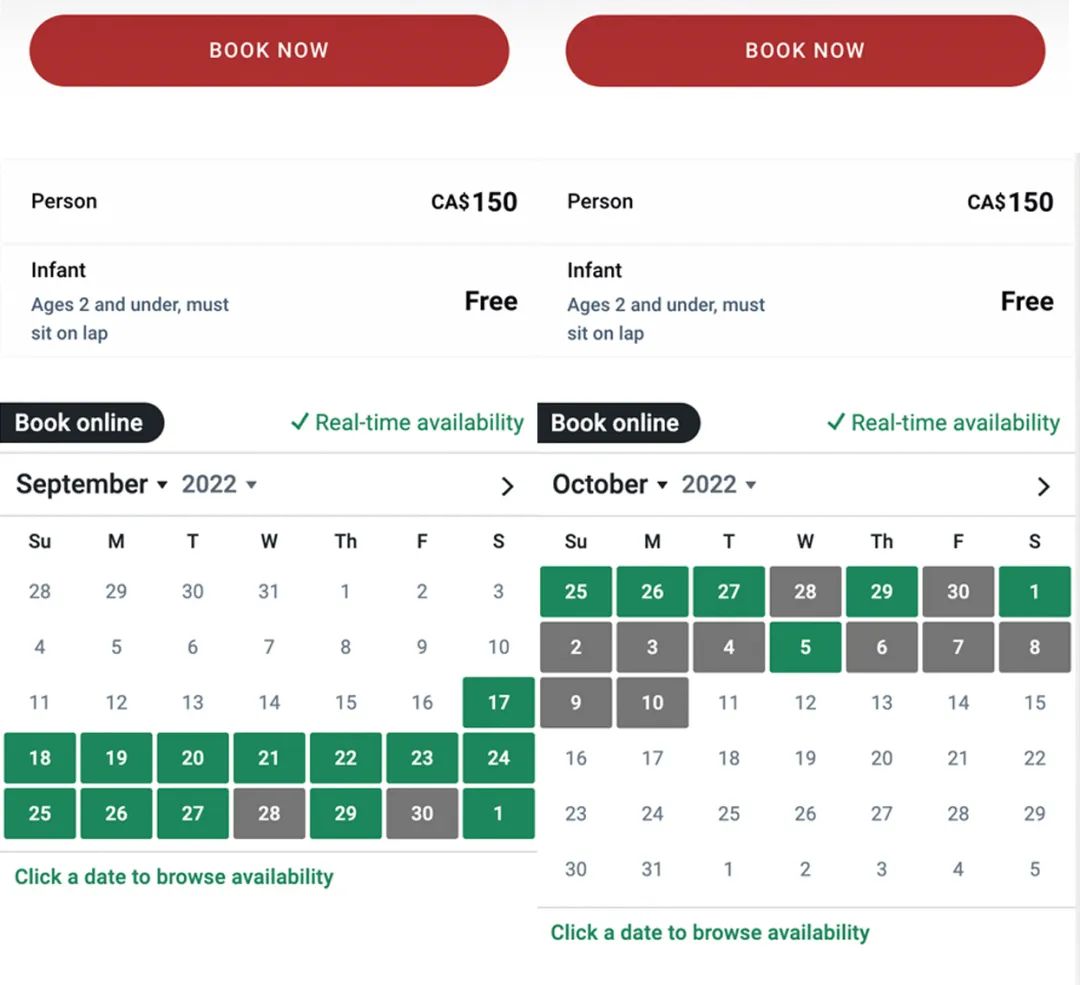This screenshot has width=1080, height=985.
Task: Select green October 5 in the October calendar
Action: point(805,647)
